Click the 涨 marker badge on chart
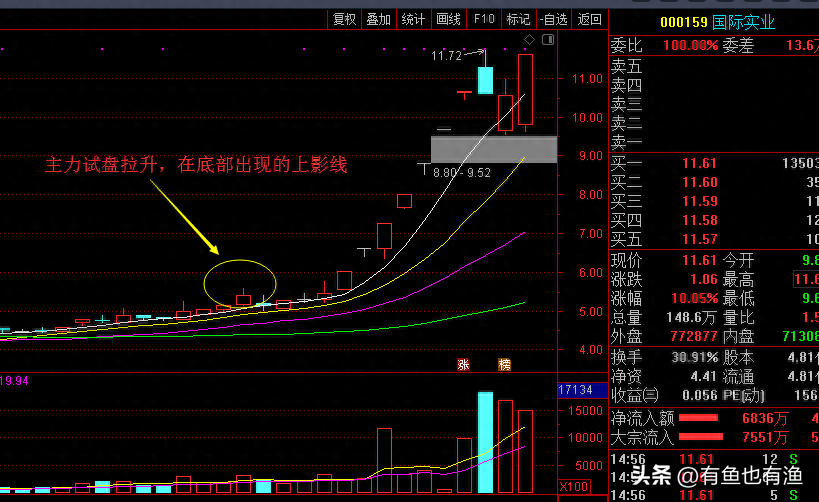 click(463, 364)
